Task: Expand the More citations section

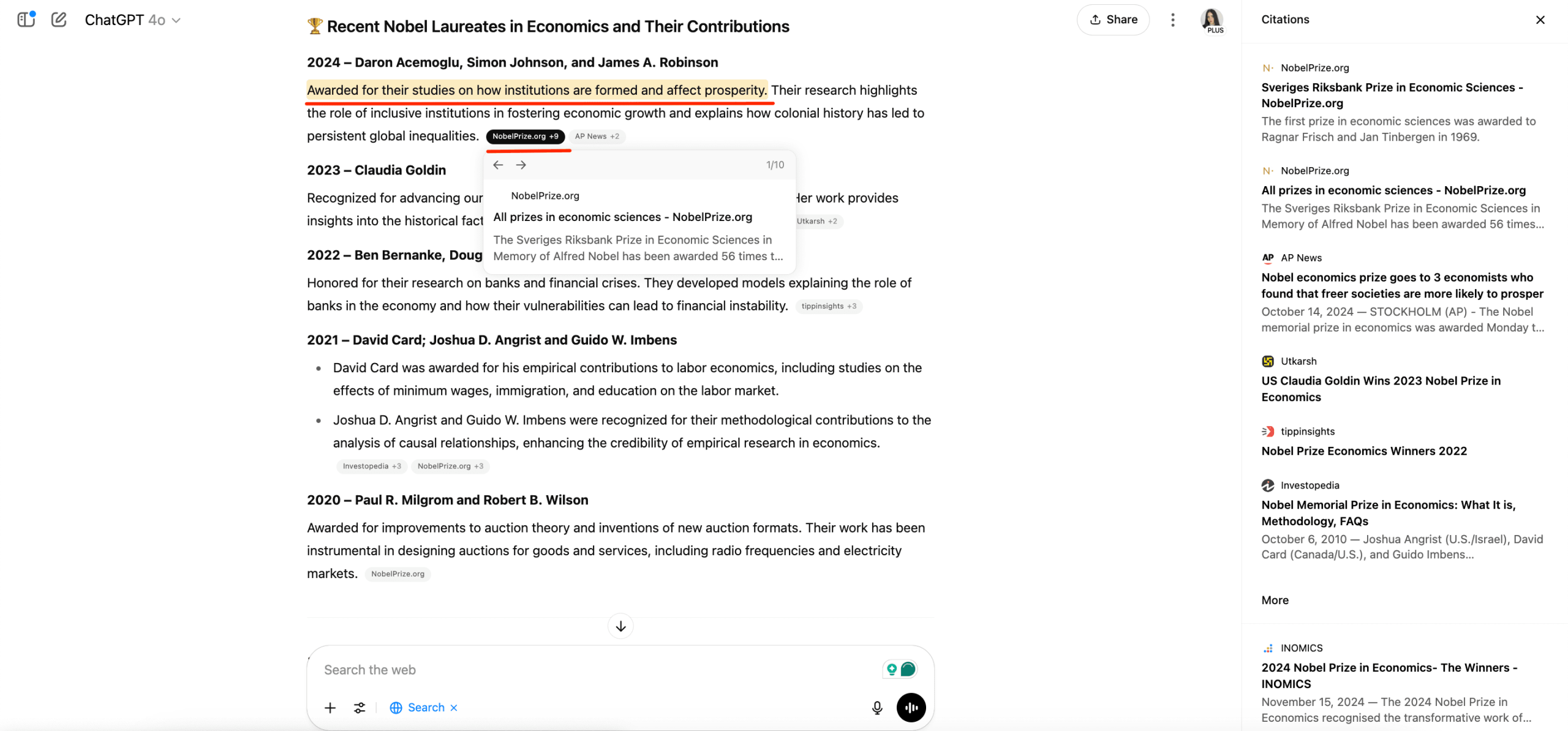Action: pos(1275,600)
